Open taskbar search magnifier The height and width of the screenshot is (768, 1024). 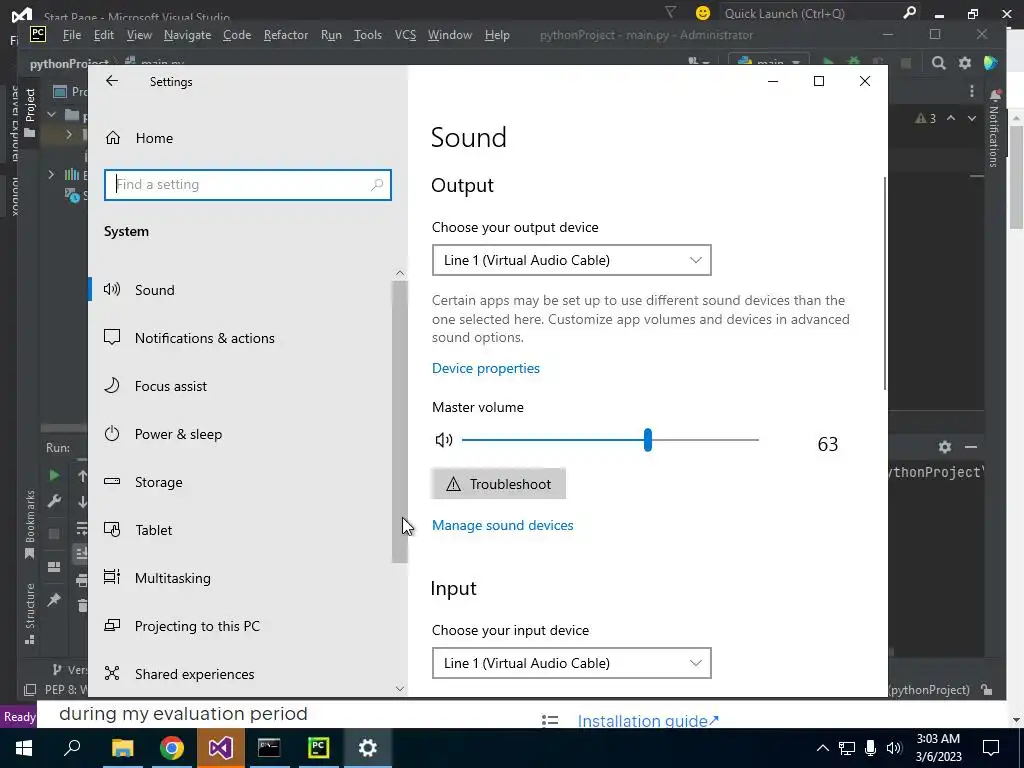coord(72,748)
